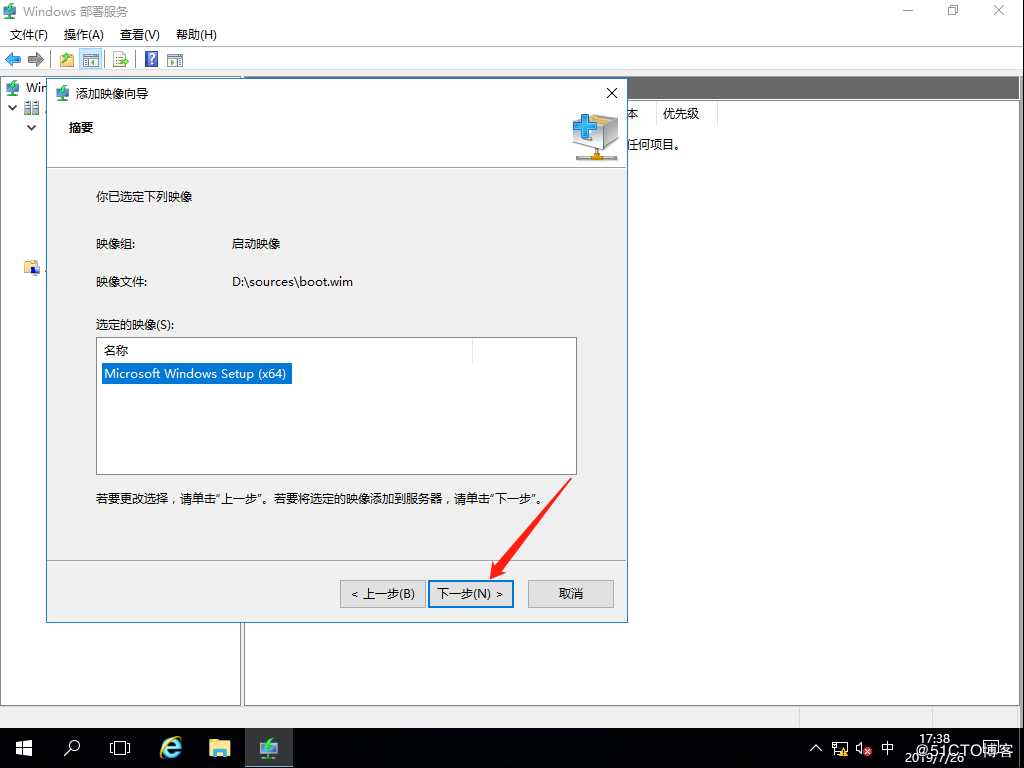The image size is (1024, 768).
Task: Close the Add Image Wizard dialog
Action: tap(612, 93)
